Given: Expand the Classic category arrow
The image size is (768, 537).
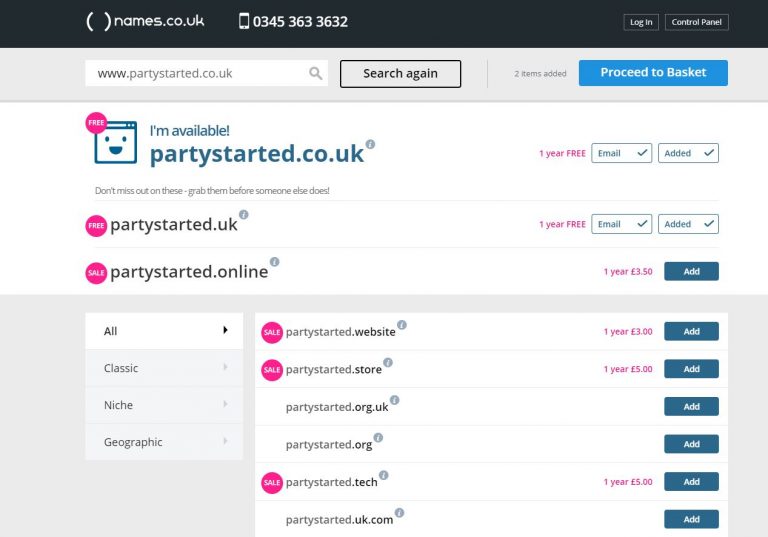Looking at the screenshot, I should click(x=225, y=368).
